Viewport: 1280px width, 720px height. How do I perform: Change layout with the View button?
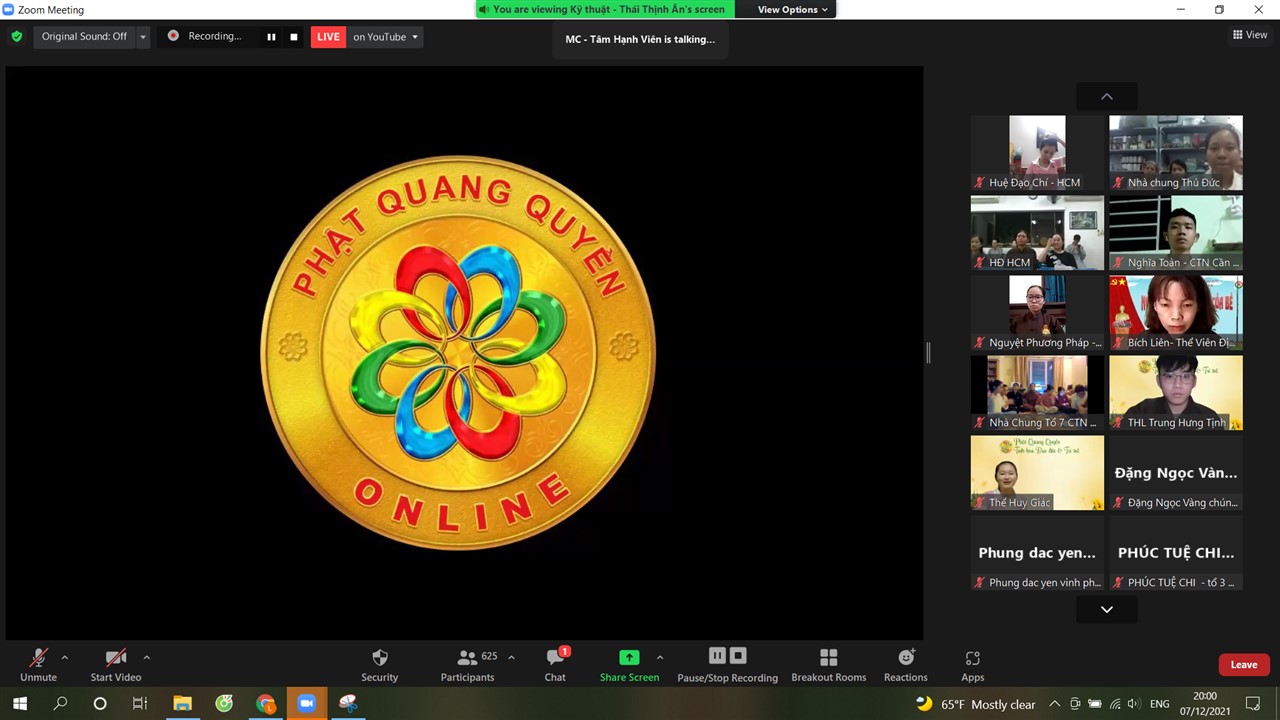click(x=1250, y=35)
